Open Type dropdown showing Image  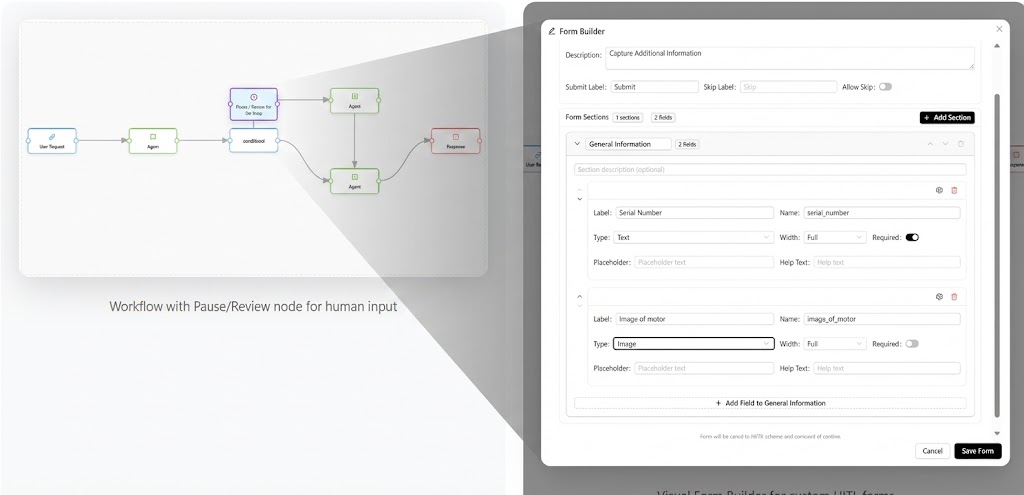pos(693,344)
